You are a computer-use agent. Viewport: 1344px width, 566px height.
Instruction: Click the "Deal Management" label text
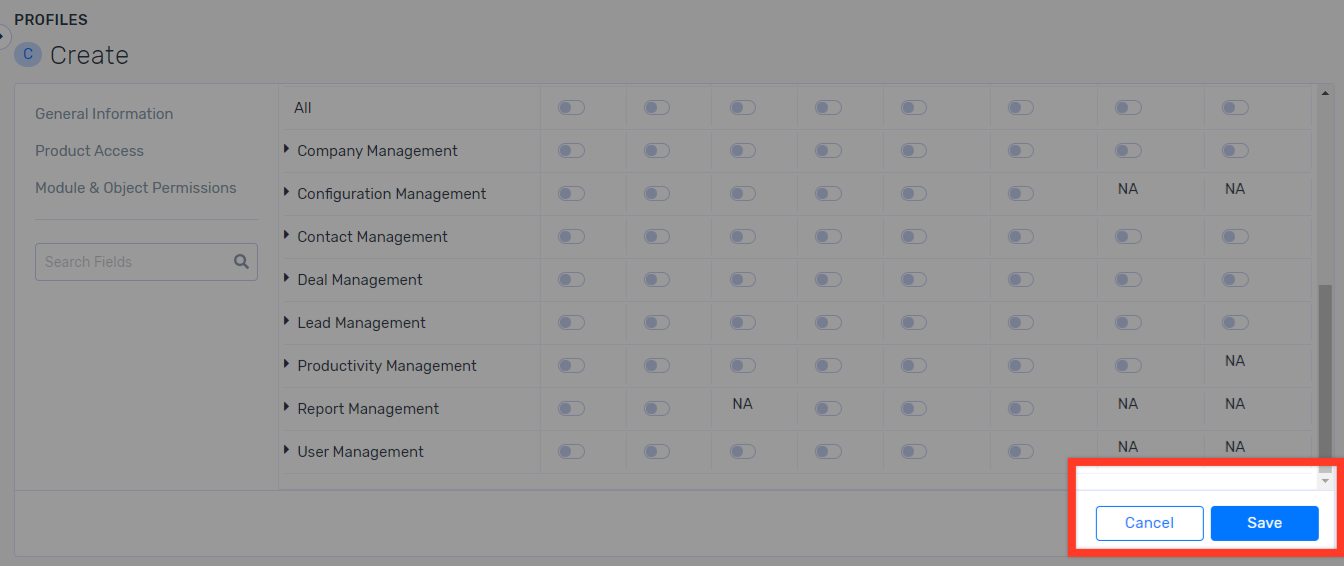360,280
